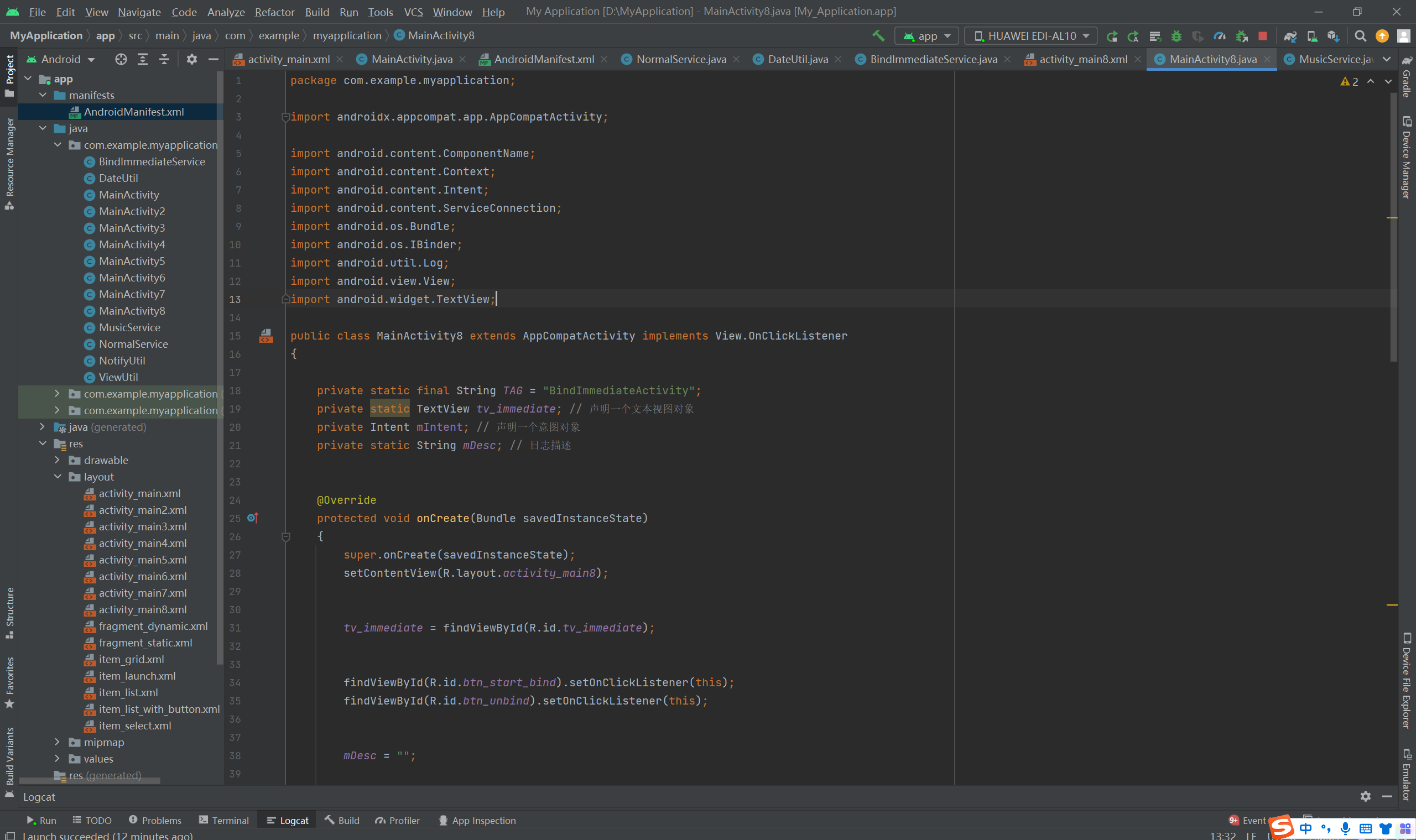The image size is (1416, 840).
Task: Switch to the BindImmediateService.java tab
Action: [x=933, y=59]
